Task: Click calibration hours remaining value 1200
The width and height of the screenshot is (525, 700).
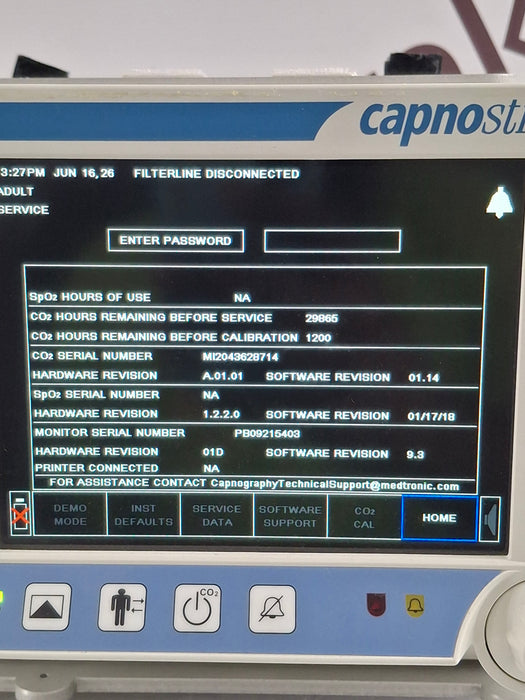Action: 318,338
